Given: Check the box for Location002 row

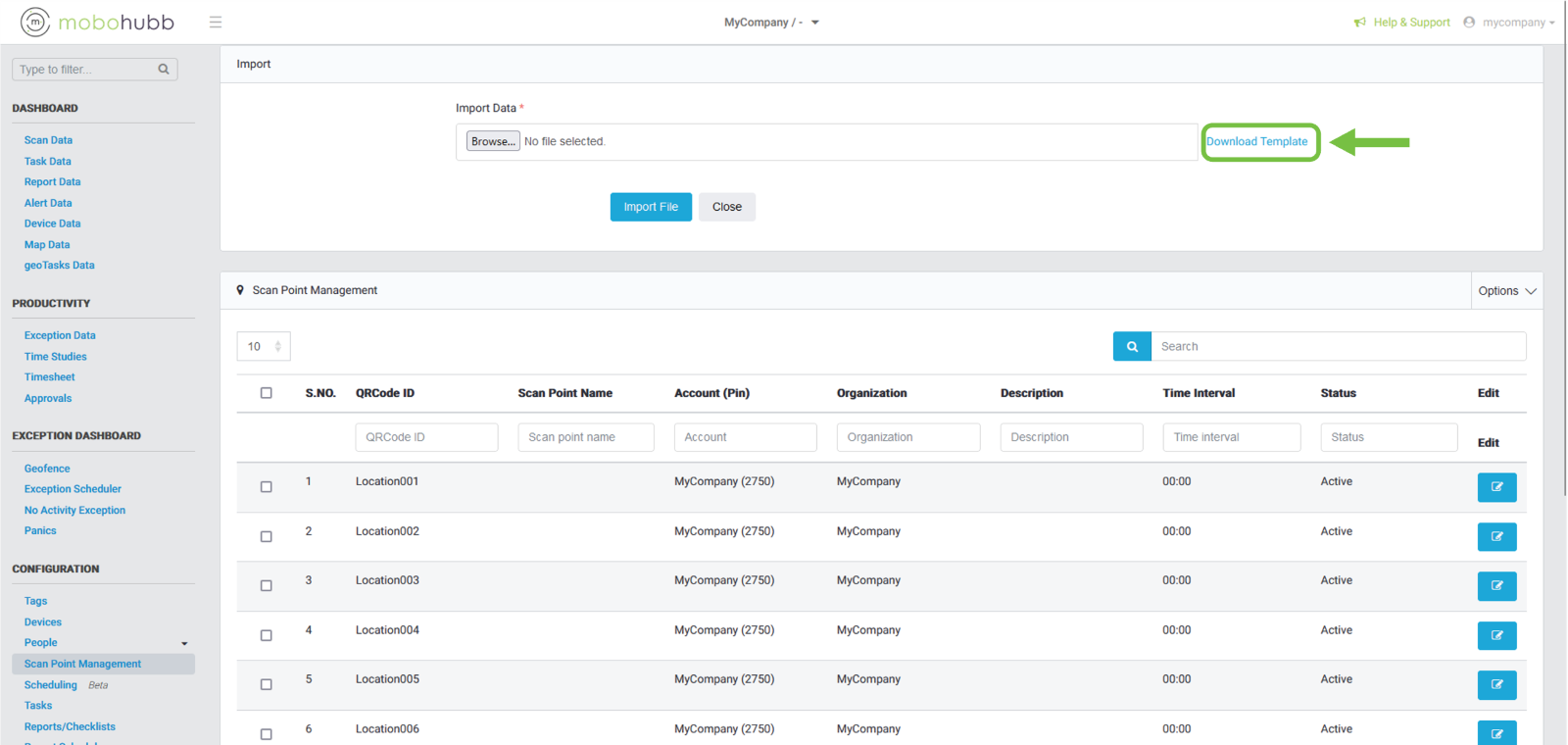Looking at the screenshot, I should pyautogui.click(x=266, y=536).
